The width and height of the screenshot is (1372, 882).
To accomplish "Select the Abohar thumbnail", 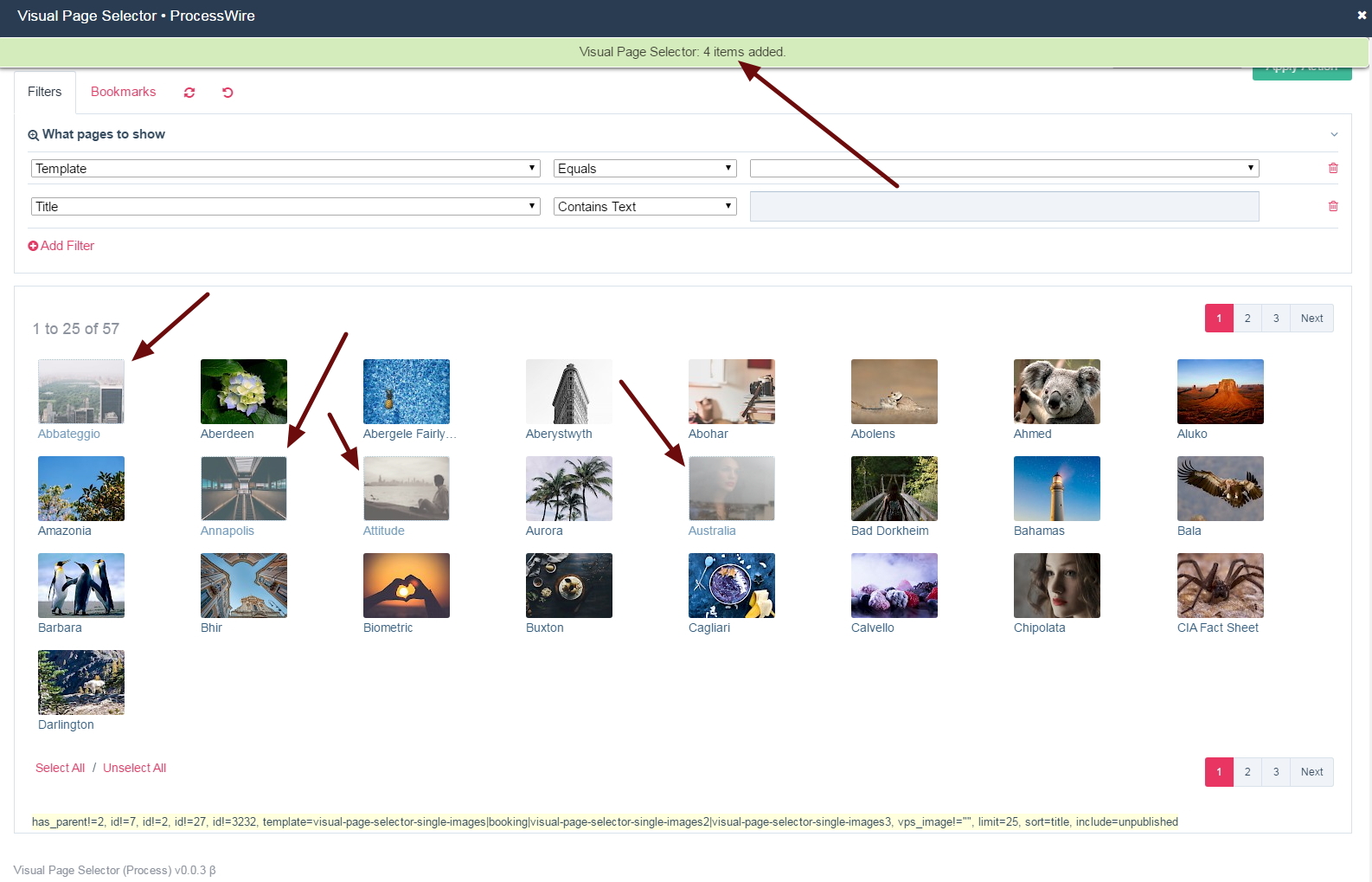I will coord(732,391).
